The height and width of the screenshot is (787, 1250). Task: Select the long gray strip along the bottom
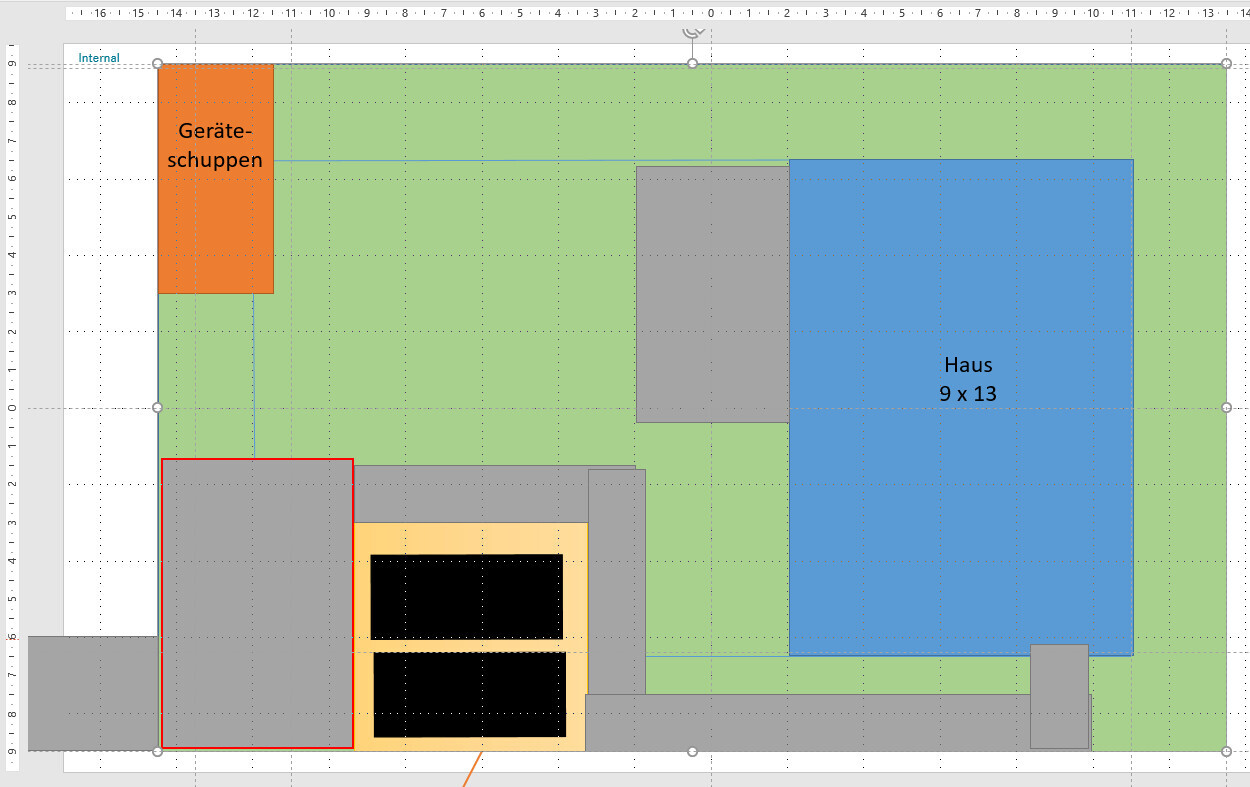point(800,723)
